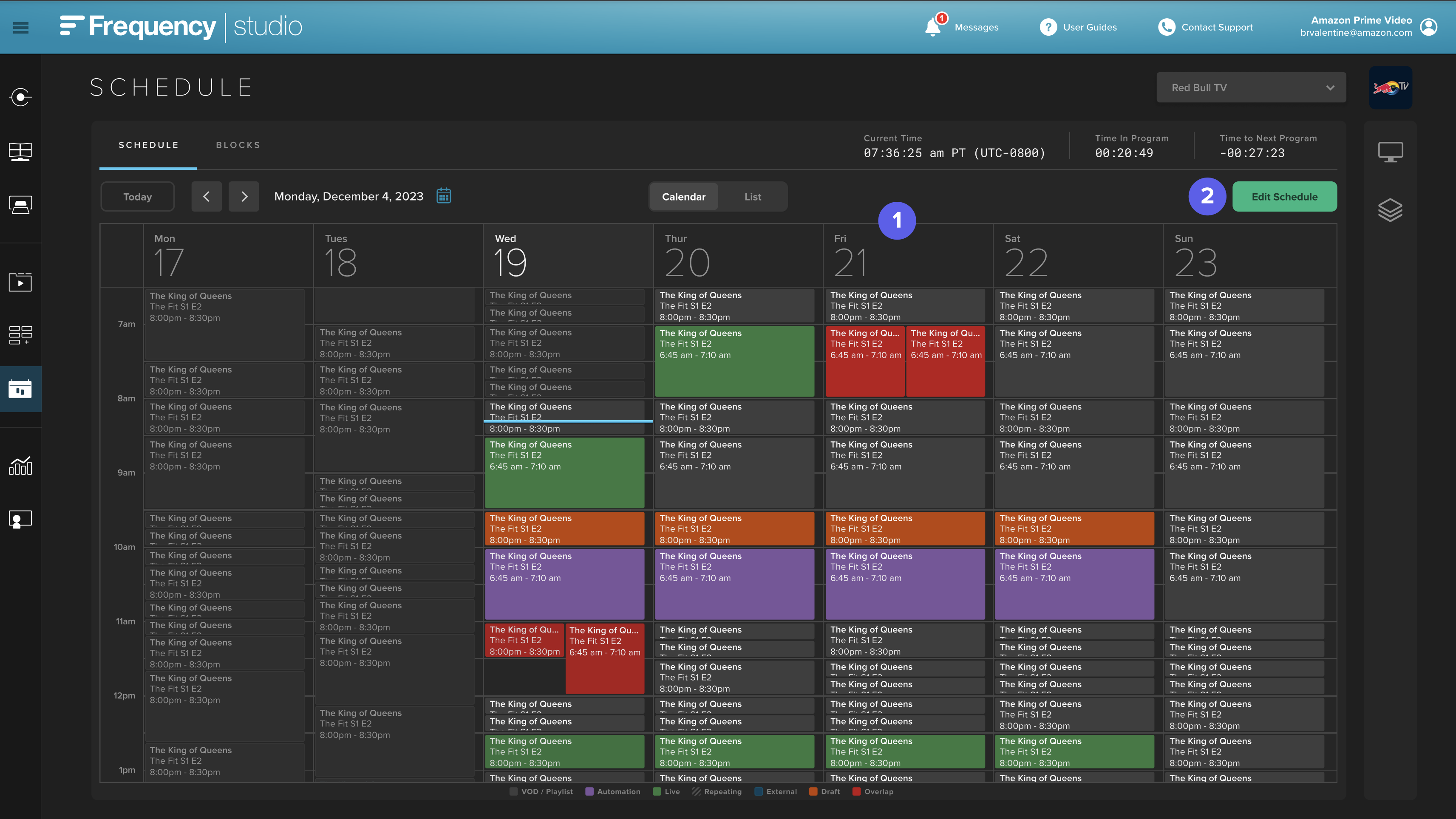1456x819 pixels.
Task: Select the Tues 18 day header
Action: tap(399, 255)
